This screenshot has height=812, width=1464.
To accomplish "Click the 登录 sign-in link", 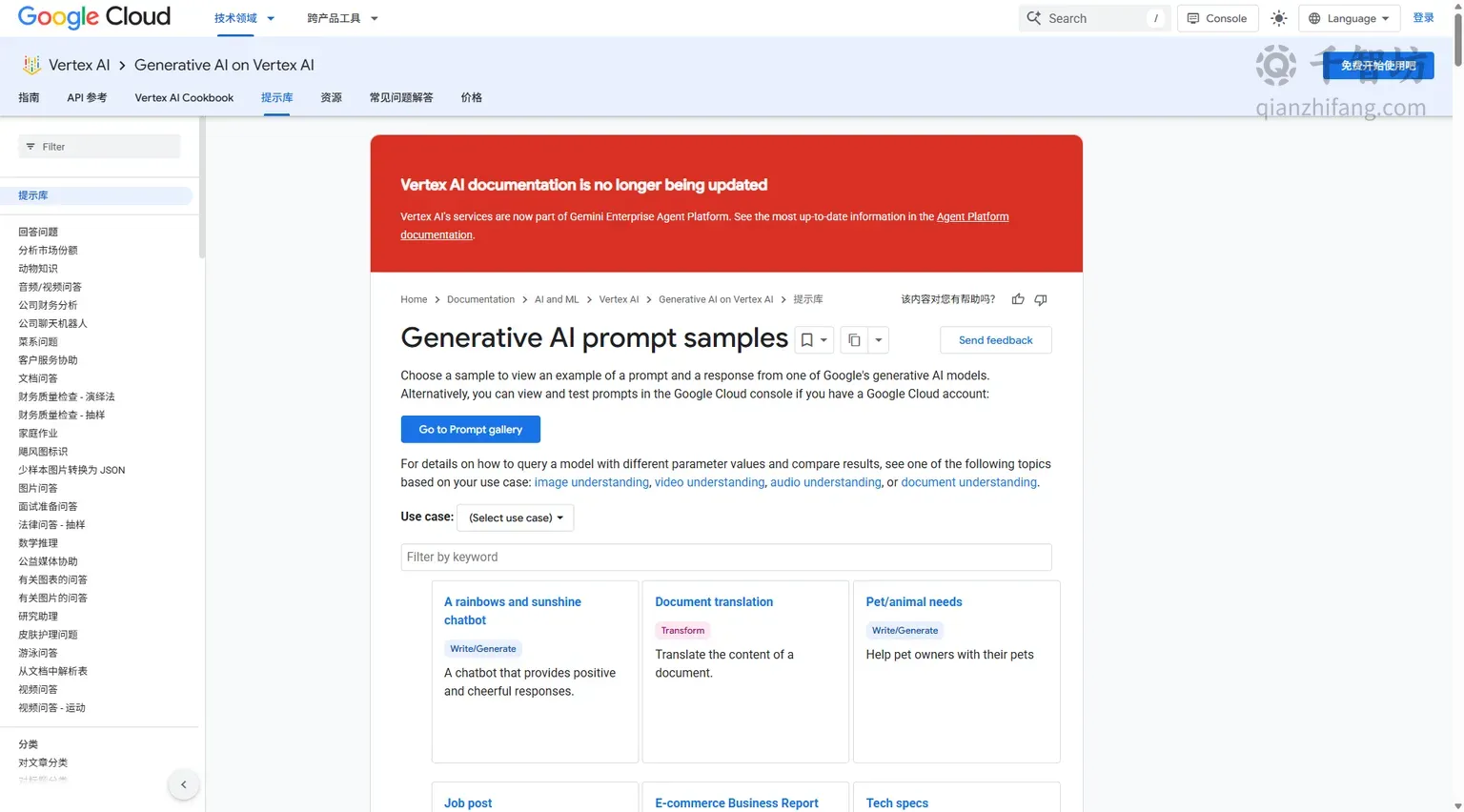I will (x=1423, y=18).
